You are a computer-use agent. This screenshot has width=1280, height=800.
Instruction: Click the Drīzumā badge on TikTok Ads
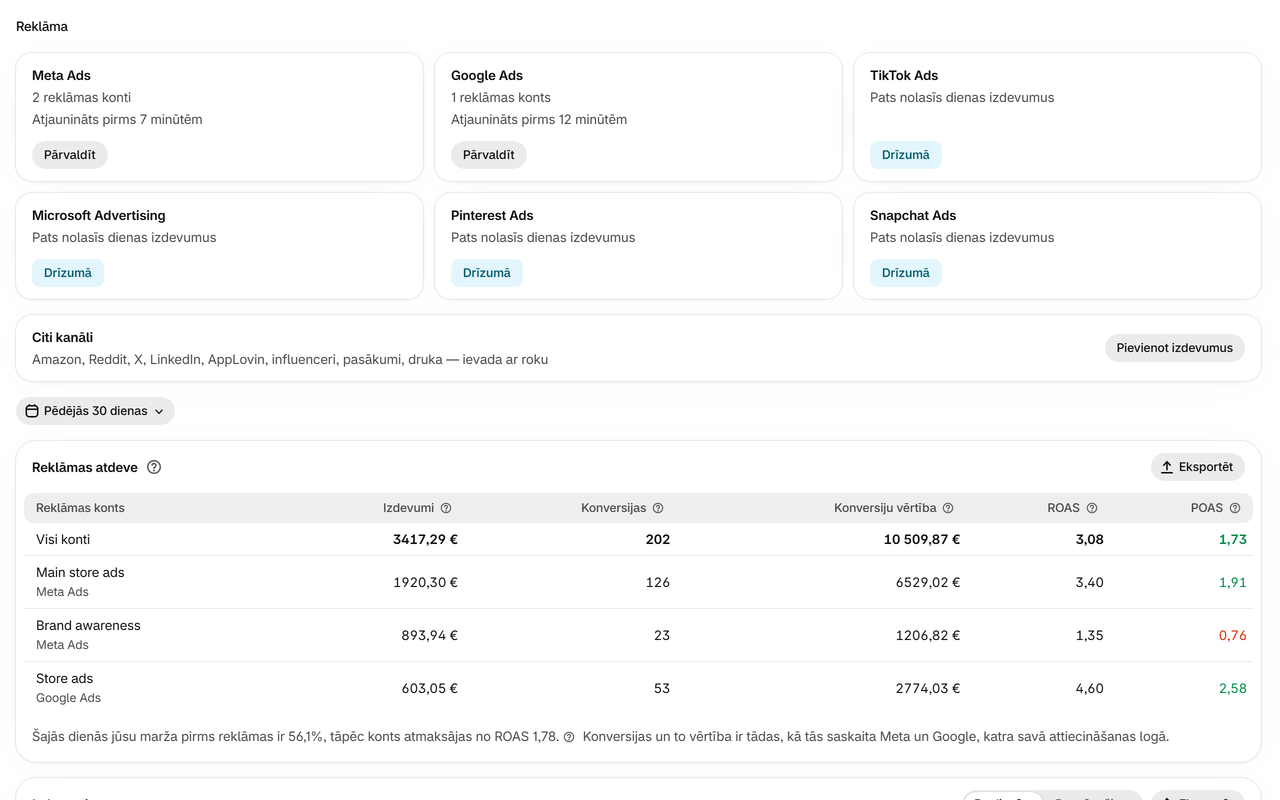point(906,155)
